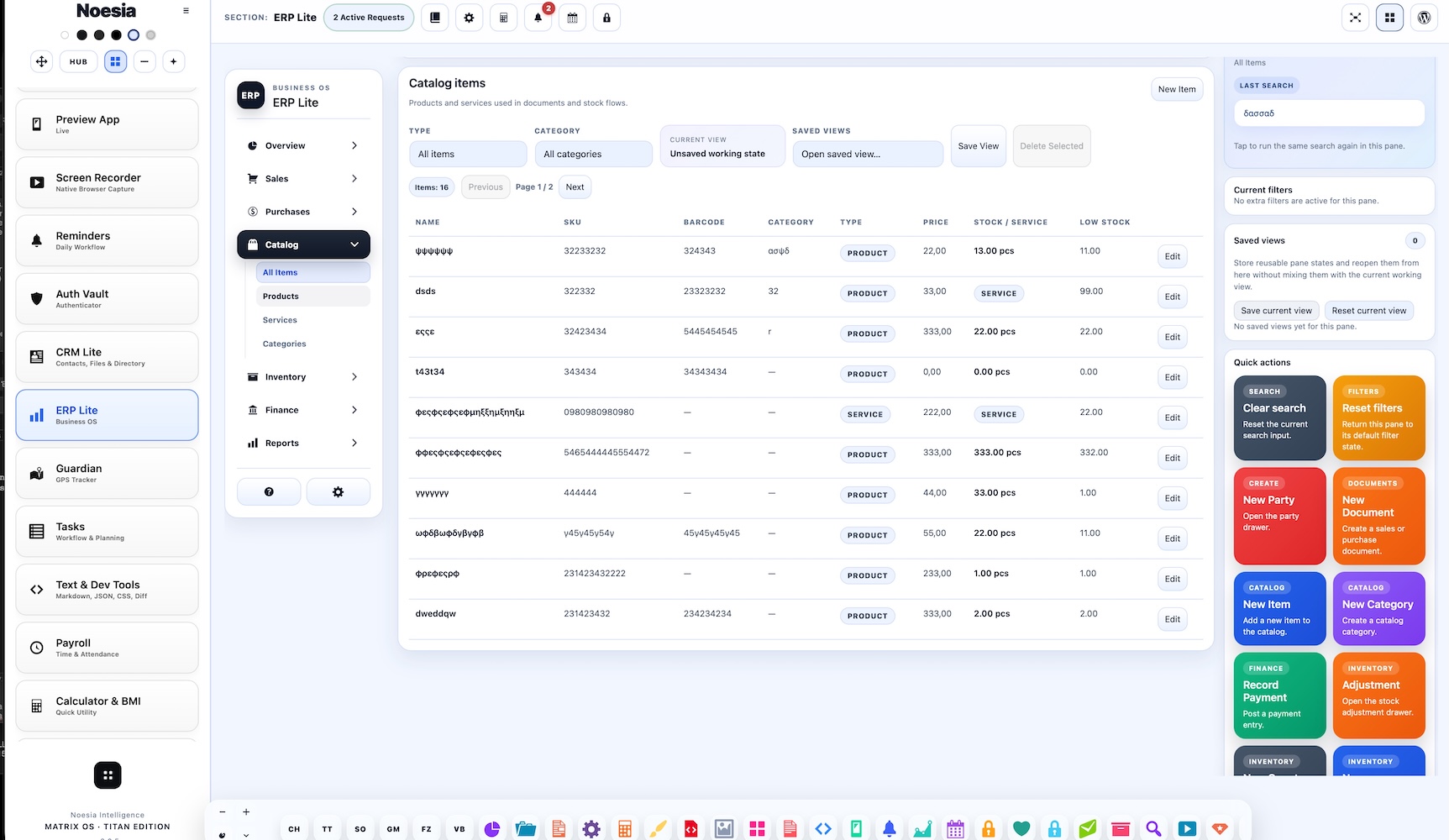Select the white theme color dot
This screenshot has width=1449, height=840.
(x=65, y=35)
